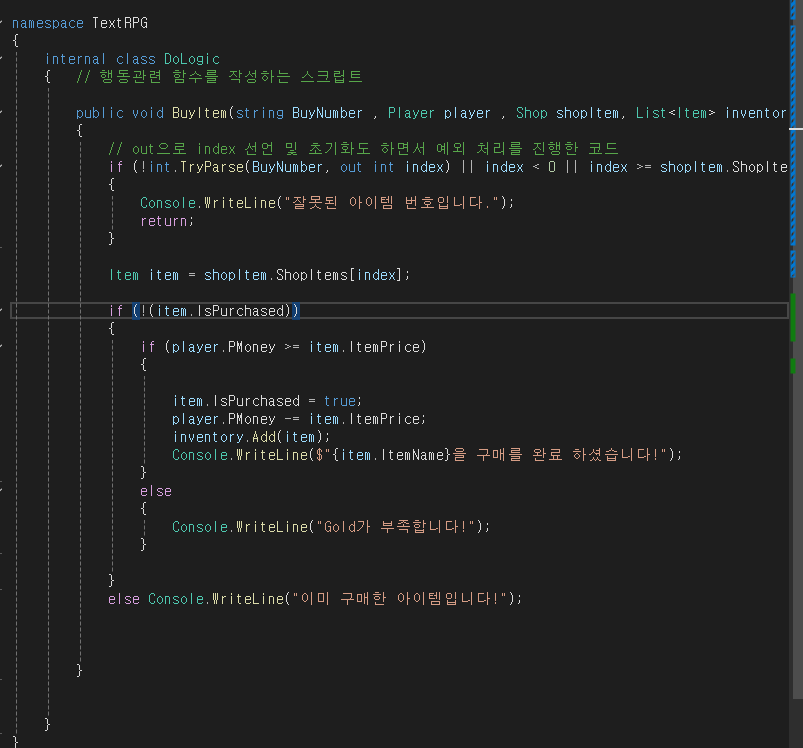
Task: Click the string "Gold가 부족합니다!"
Action: [x=396, y=527]
